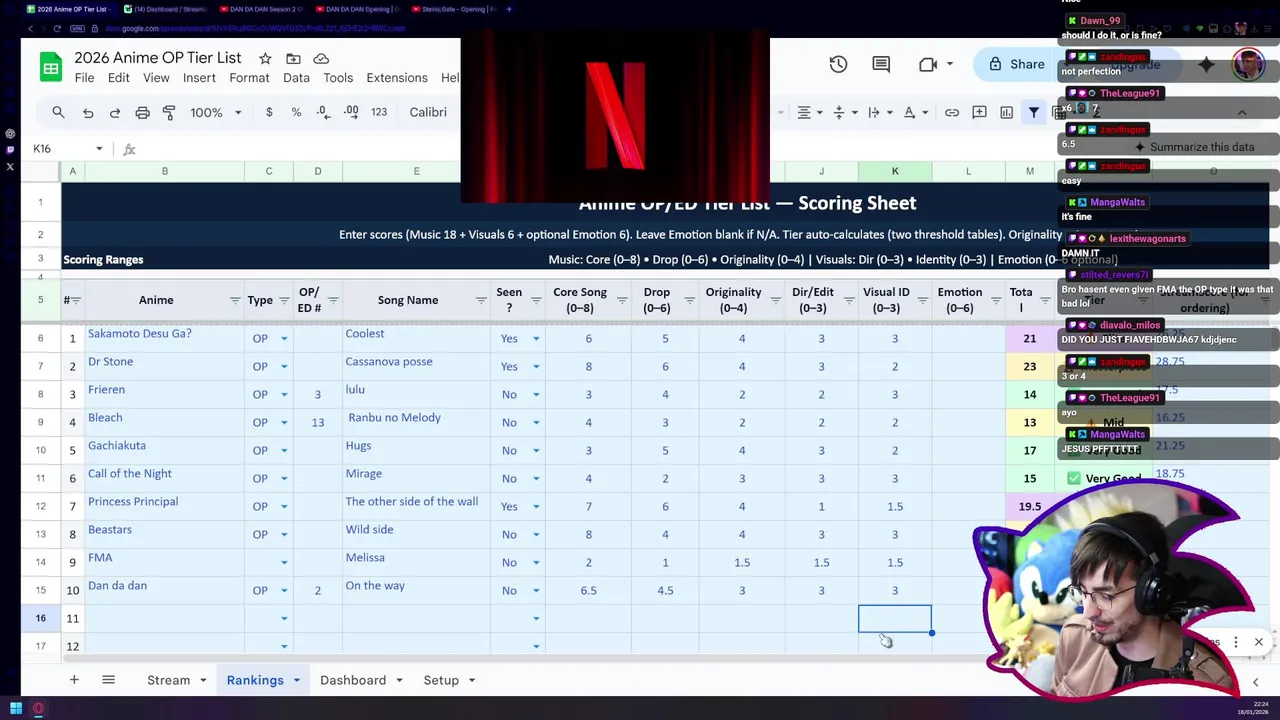Select the Princess Principal anime cell
The height and width of the screenshot is (720, 1280).
(165, 506)
